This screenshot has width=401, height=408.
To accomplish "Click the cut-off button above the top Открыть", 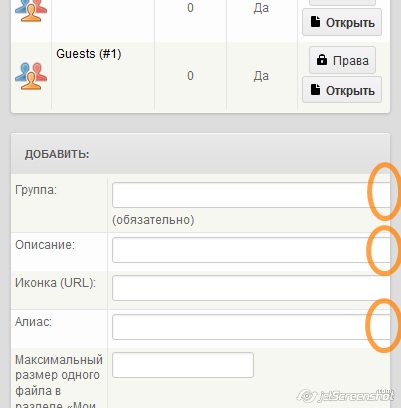I will point(342,3).
